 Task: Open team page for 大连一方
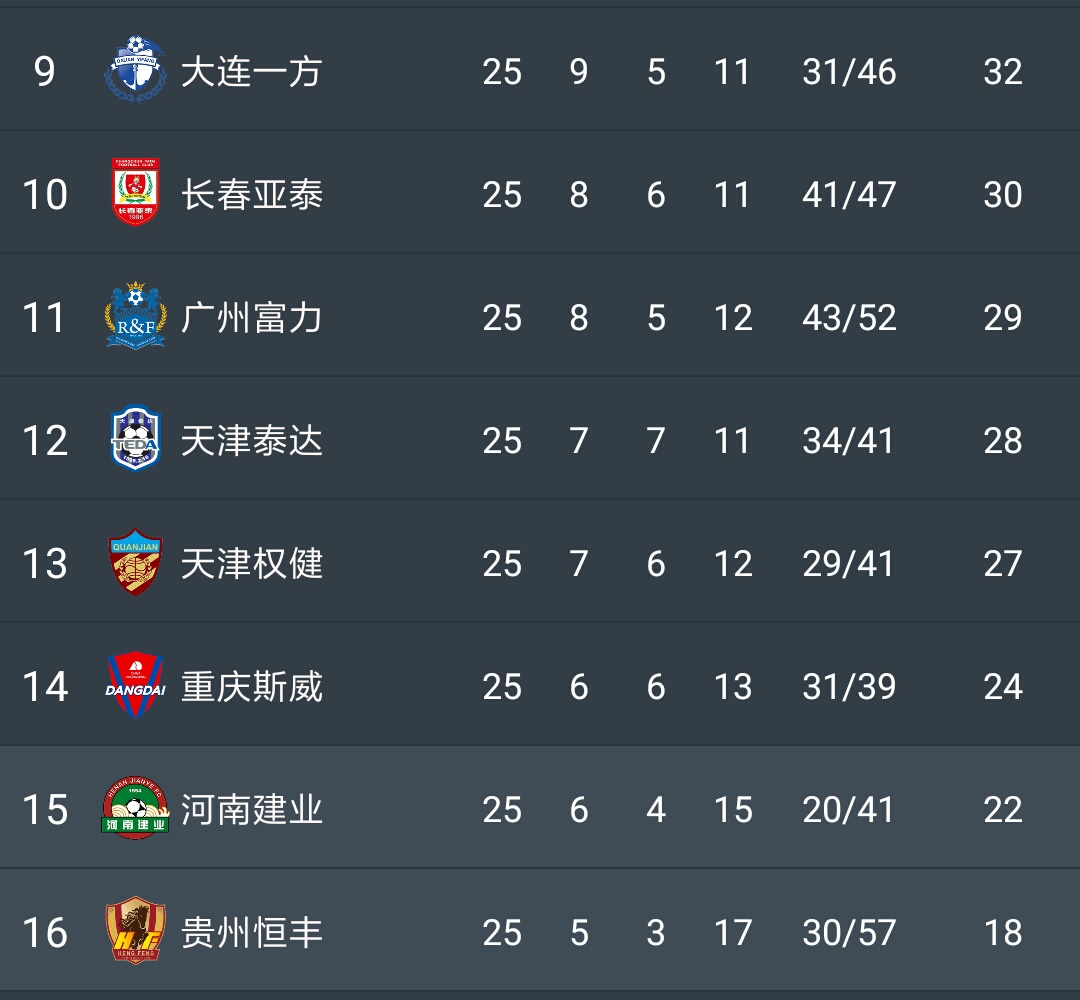(251, 72)
